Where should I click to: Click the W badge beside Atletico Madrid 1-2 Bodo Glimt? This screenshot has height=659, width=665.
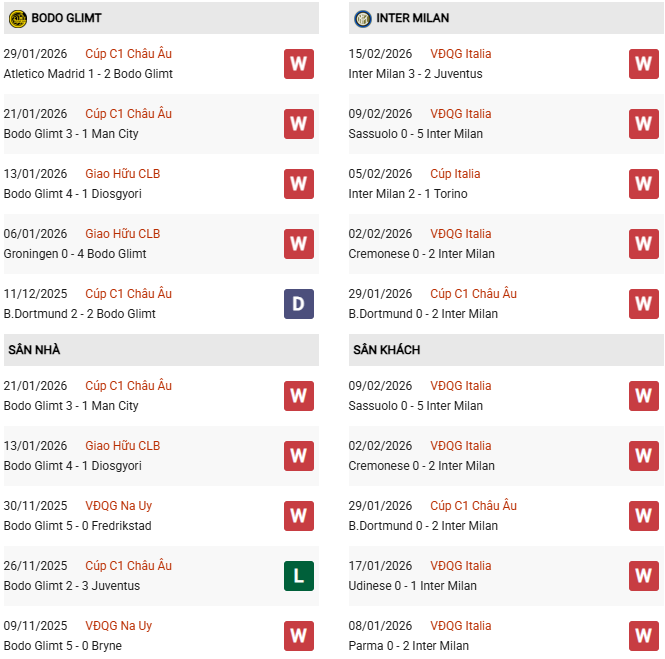click(x=298, y=64)
